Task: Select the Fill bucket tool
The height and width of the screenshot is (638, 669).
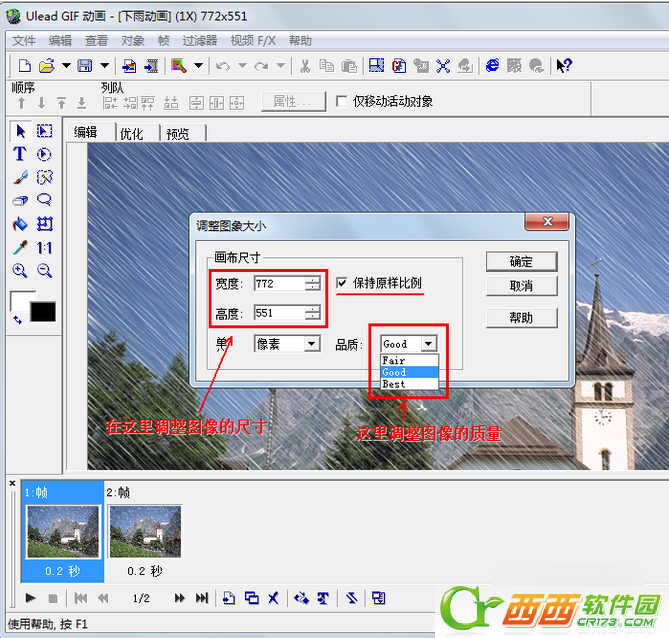Action: 20,224
